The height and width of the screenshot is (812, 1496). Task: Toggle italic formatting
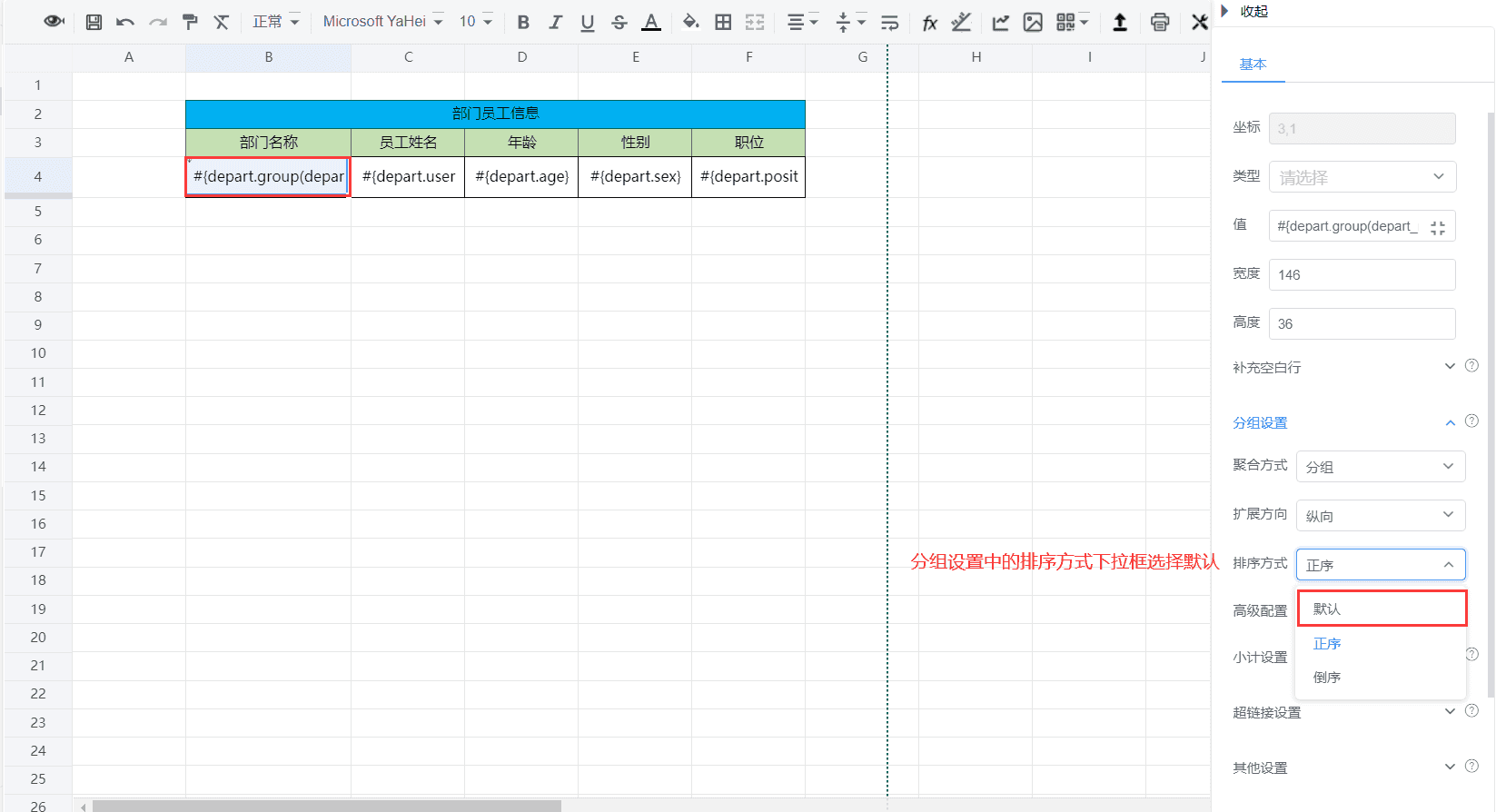[x=555, y=22]
